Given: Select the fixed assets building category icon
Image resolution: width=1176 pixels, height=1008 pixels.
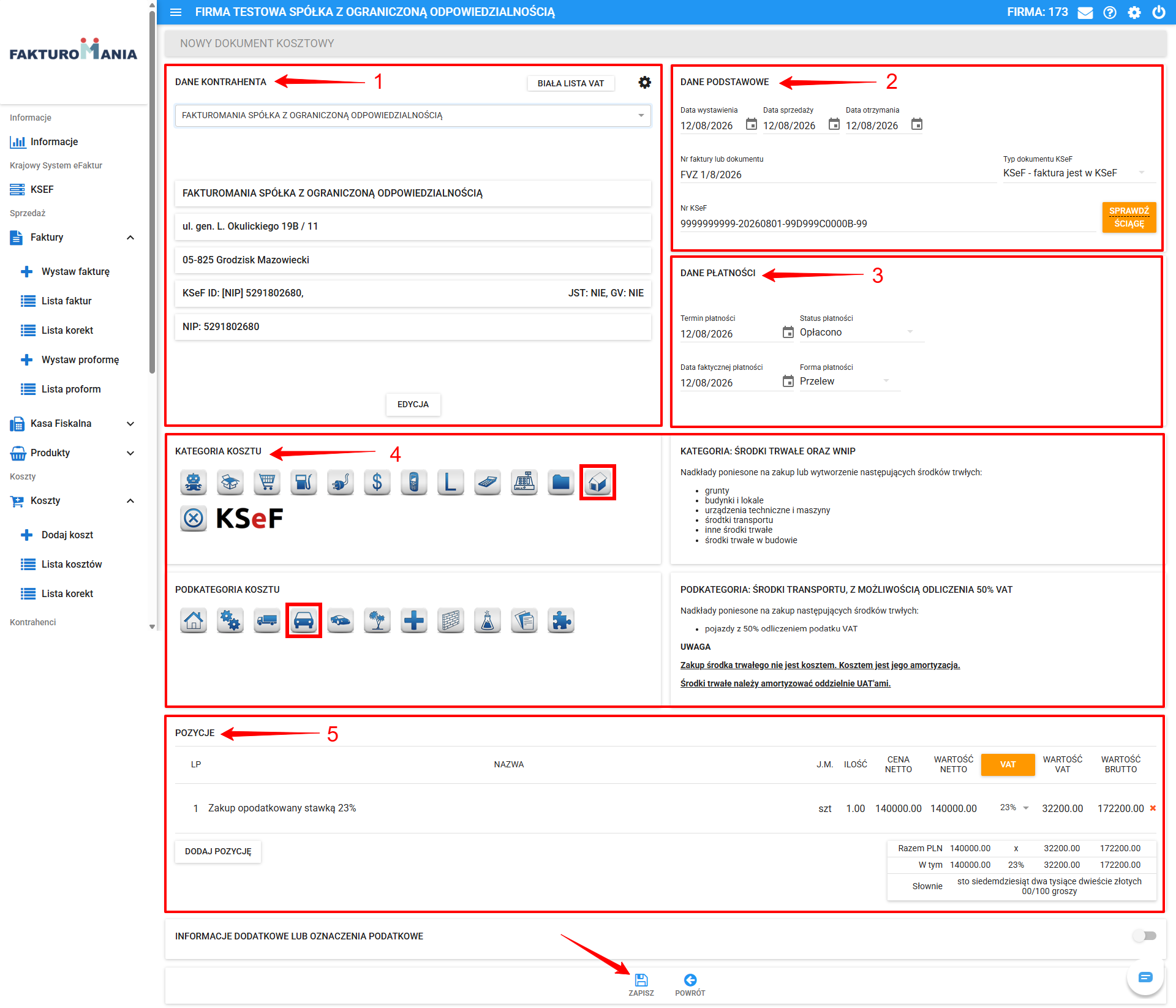Looking at the screenshot, I should 598,483.
